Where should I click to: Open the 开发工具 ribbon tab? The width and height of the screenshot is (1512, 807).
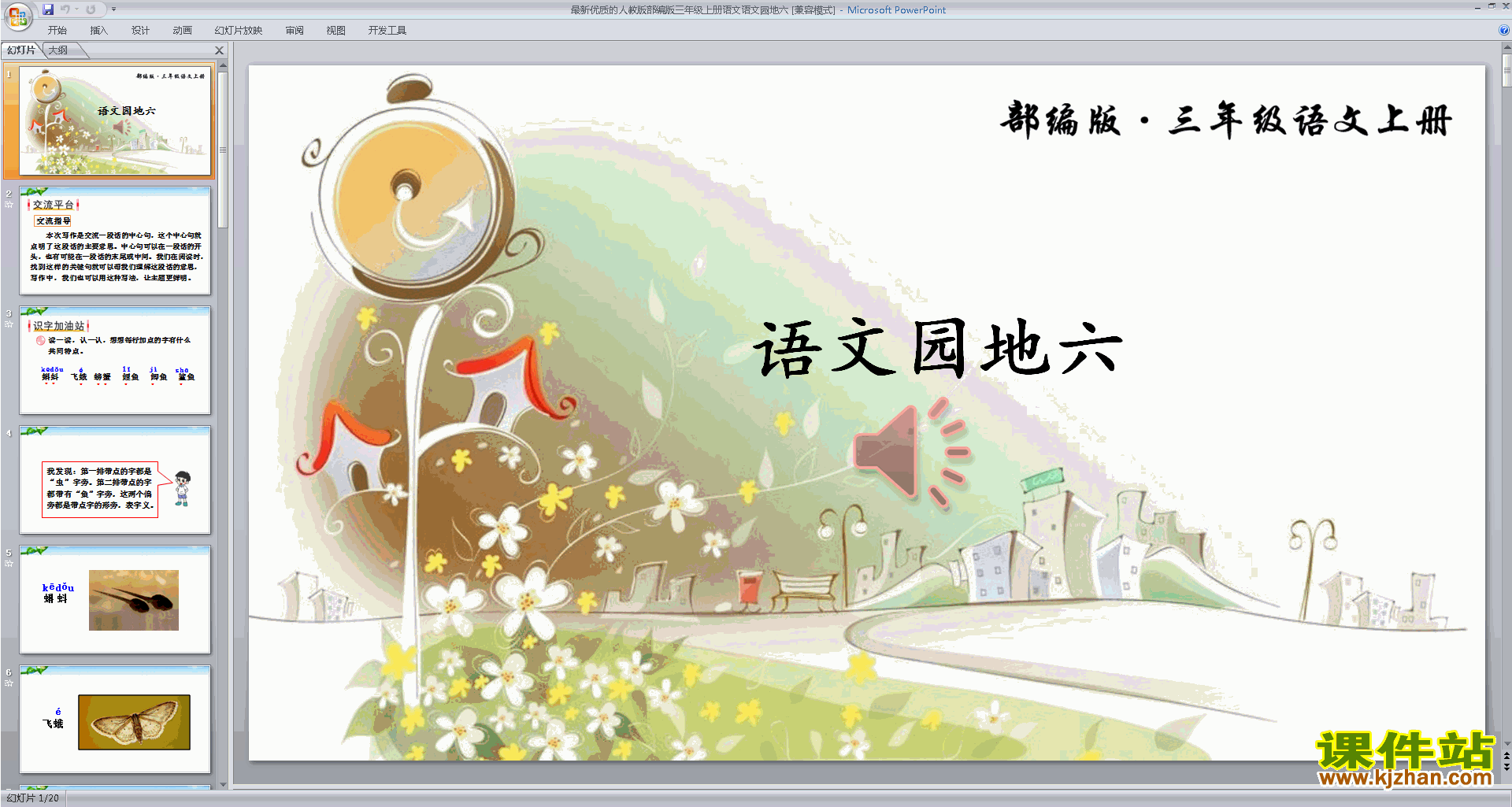(x=387, y=31)
